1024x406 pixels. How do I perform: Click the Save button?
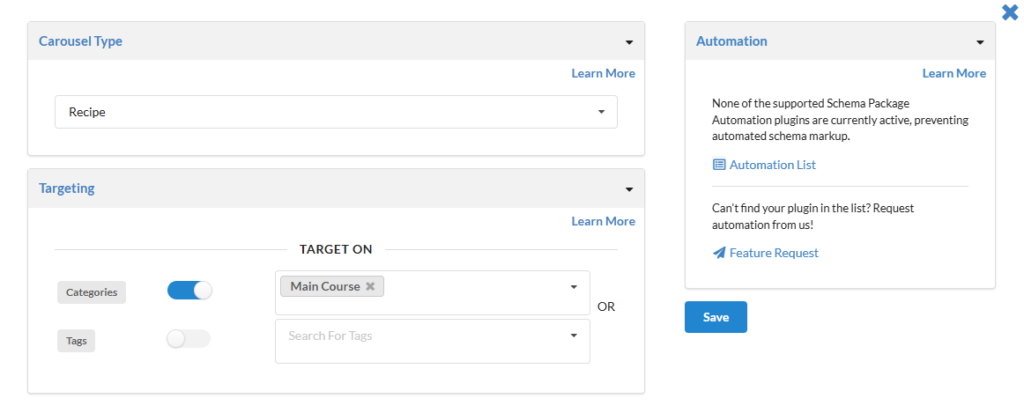pos(715,317)
